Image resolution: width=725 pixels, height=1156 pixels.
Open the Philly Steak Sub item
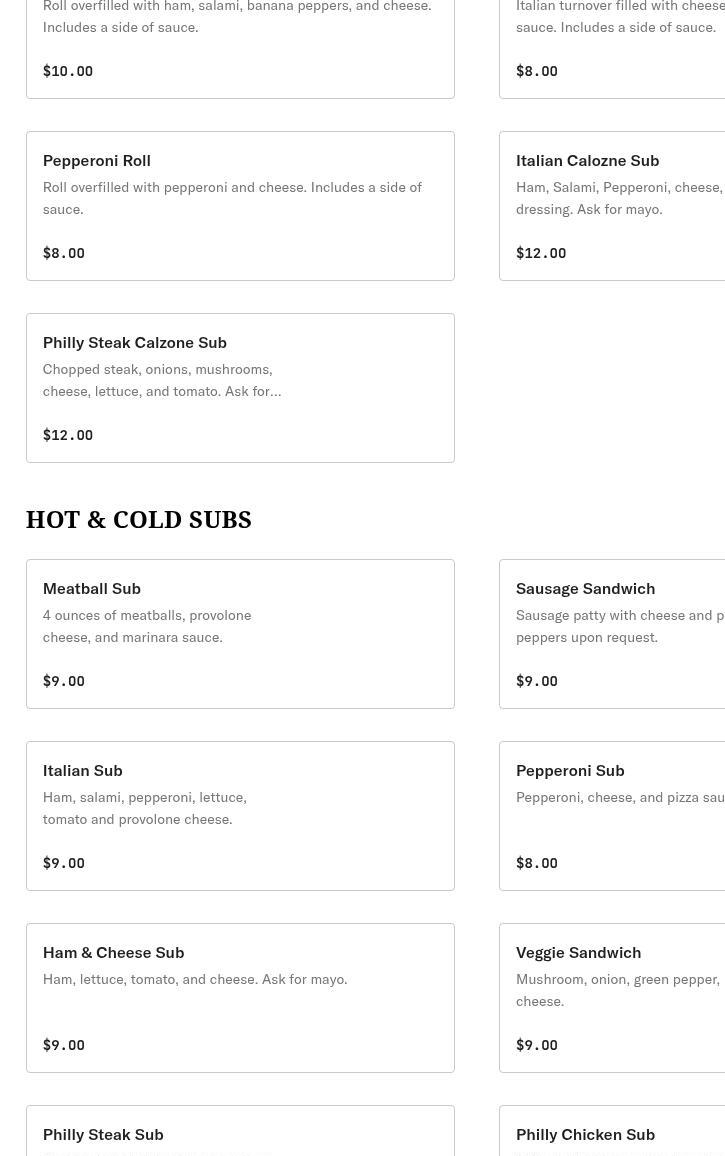[240, 1134]
